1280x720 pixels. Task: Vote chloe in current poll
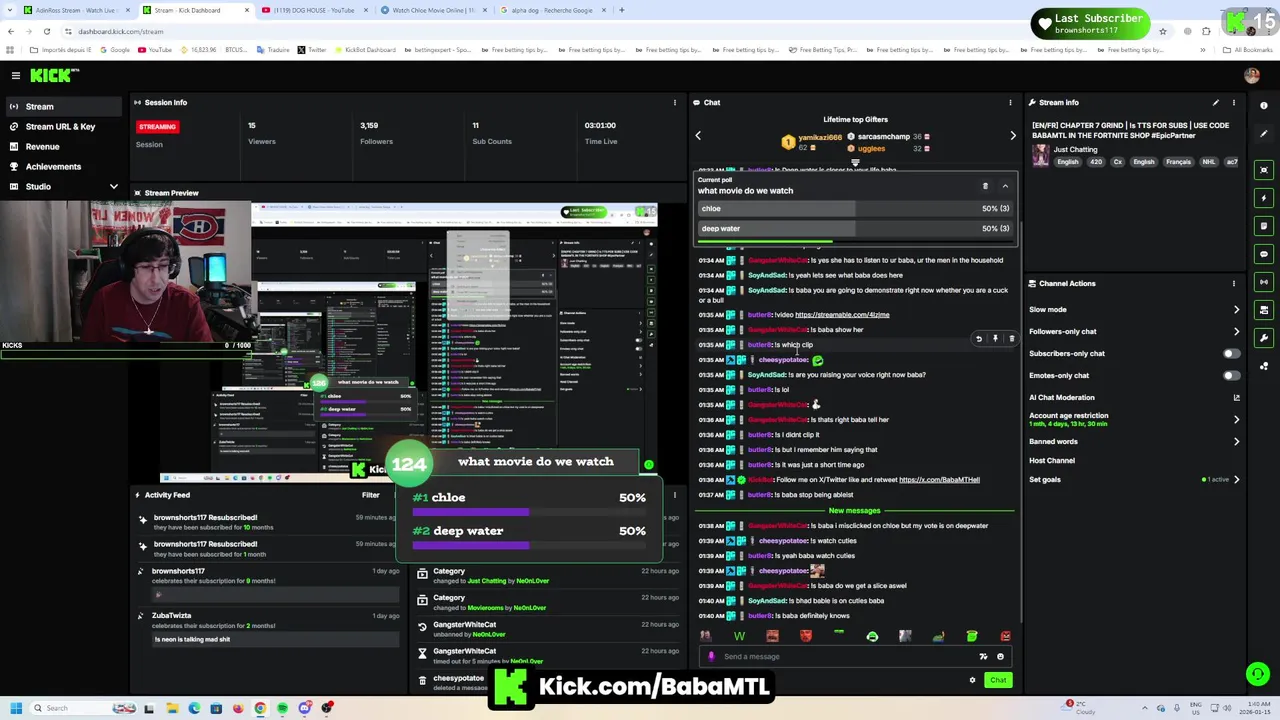tap(855, 209)
